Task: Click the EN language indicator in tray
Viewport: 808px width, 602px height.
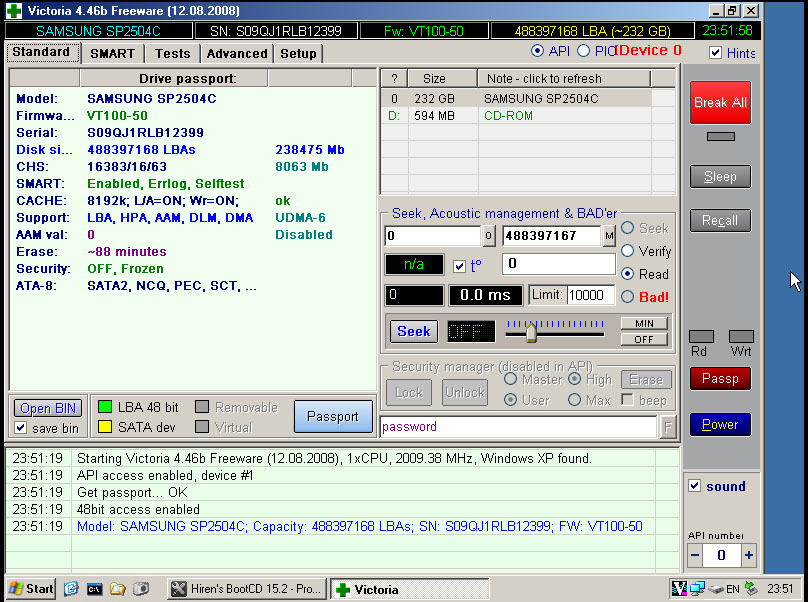Action: coord(733,589)
